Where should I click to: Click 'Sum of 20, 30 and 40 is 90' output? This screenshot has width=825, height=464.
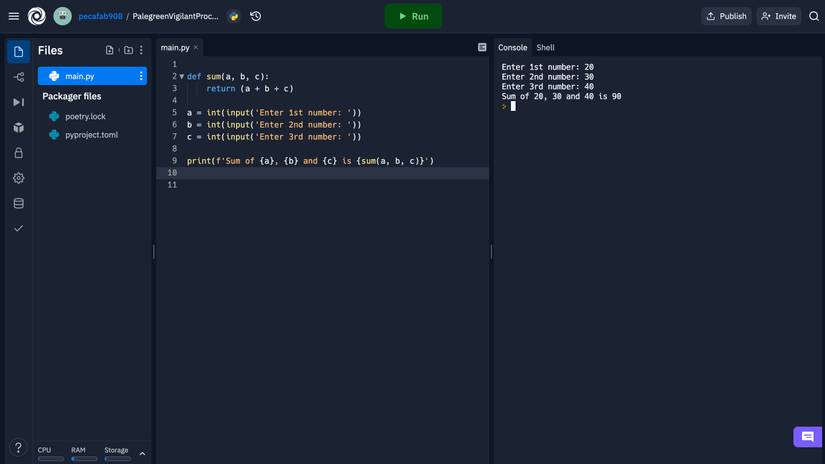tap(561, 96)
